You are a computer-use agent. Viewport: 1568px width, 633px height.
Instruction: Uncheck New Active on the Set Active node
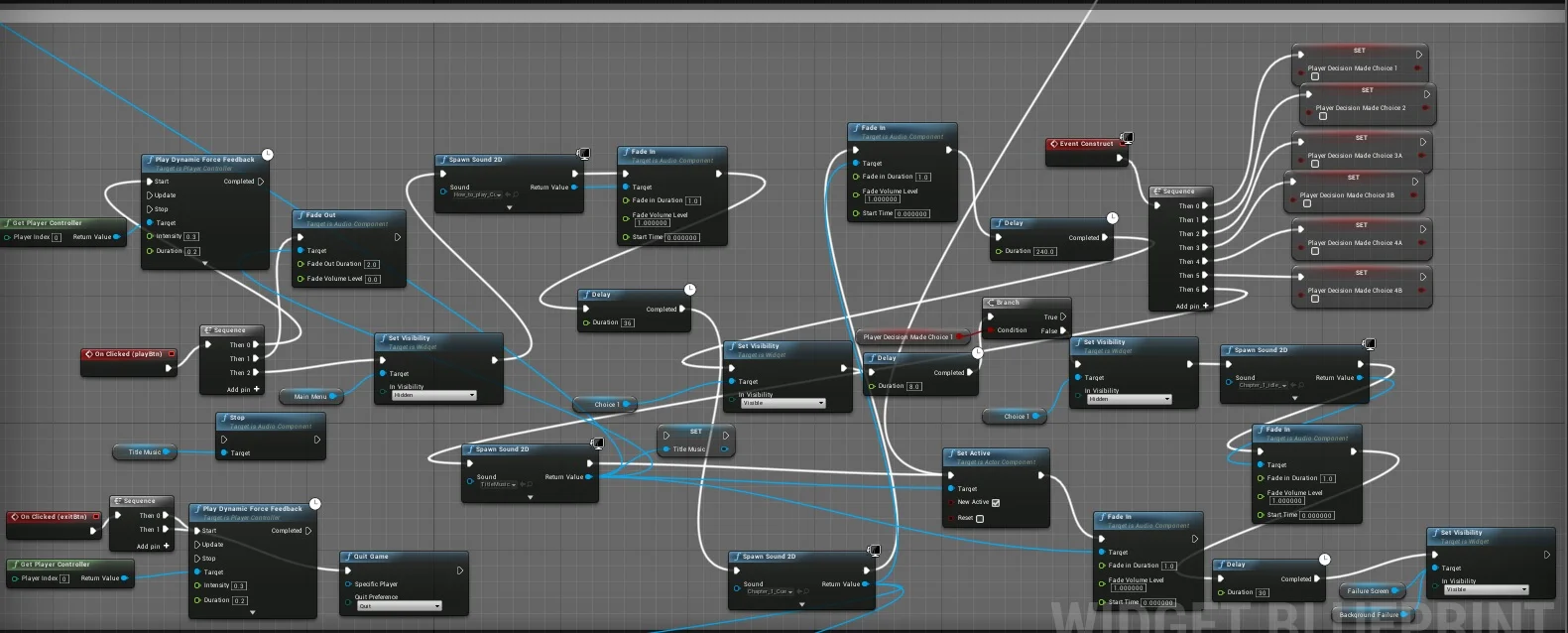pyautogui.click(x=996, y=503)
